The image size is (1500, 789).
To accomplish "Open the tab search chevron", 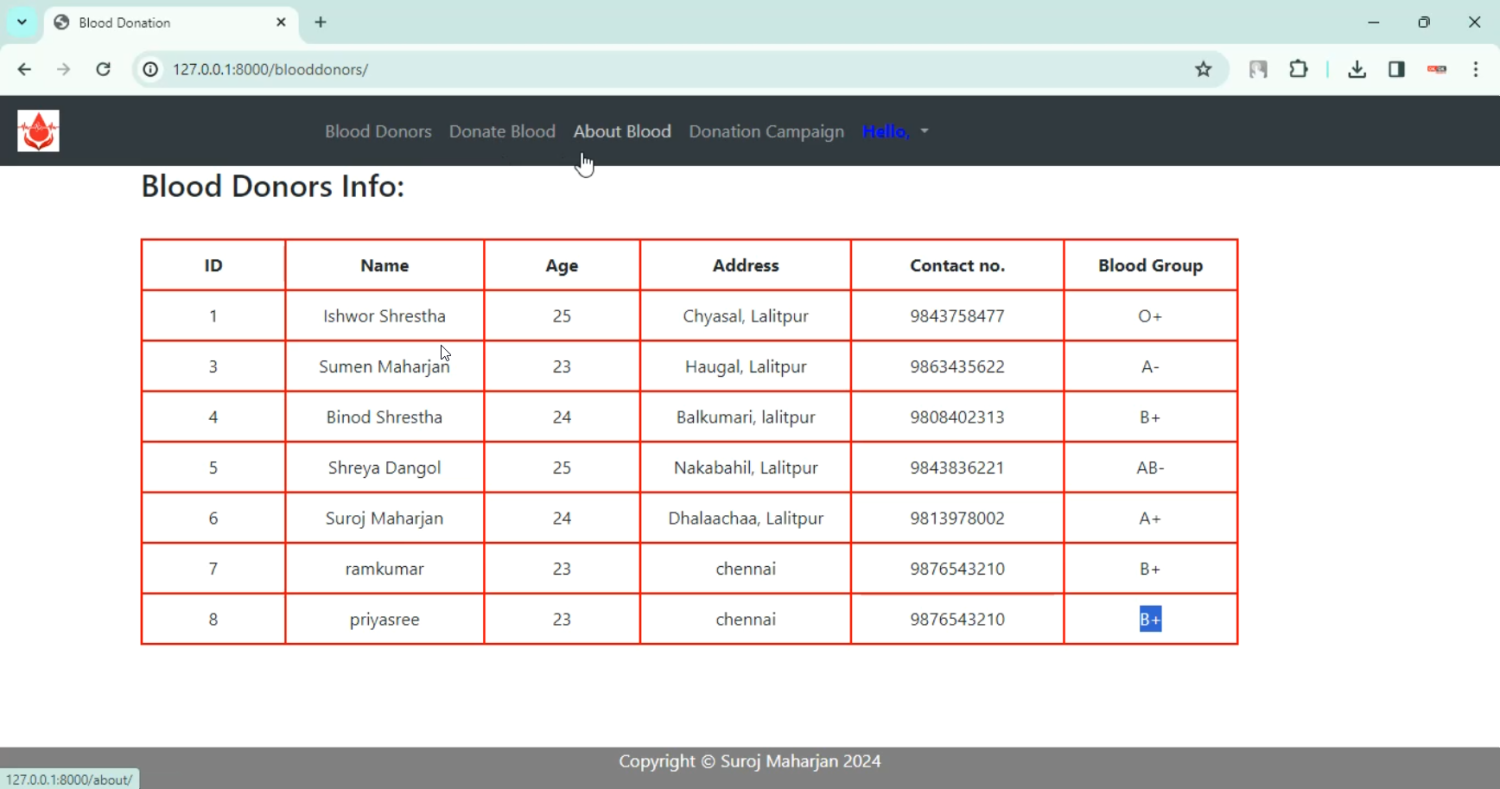I will [21, 22].
